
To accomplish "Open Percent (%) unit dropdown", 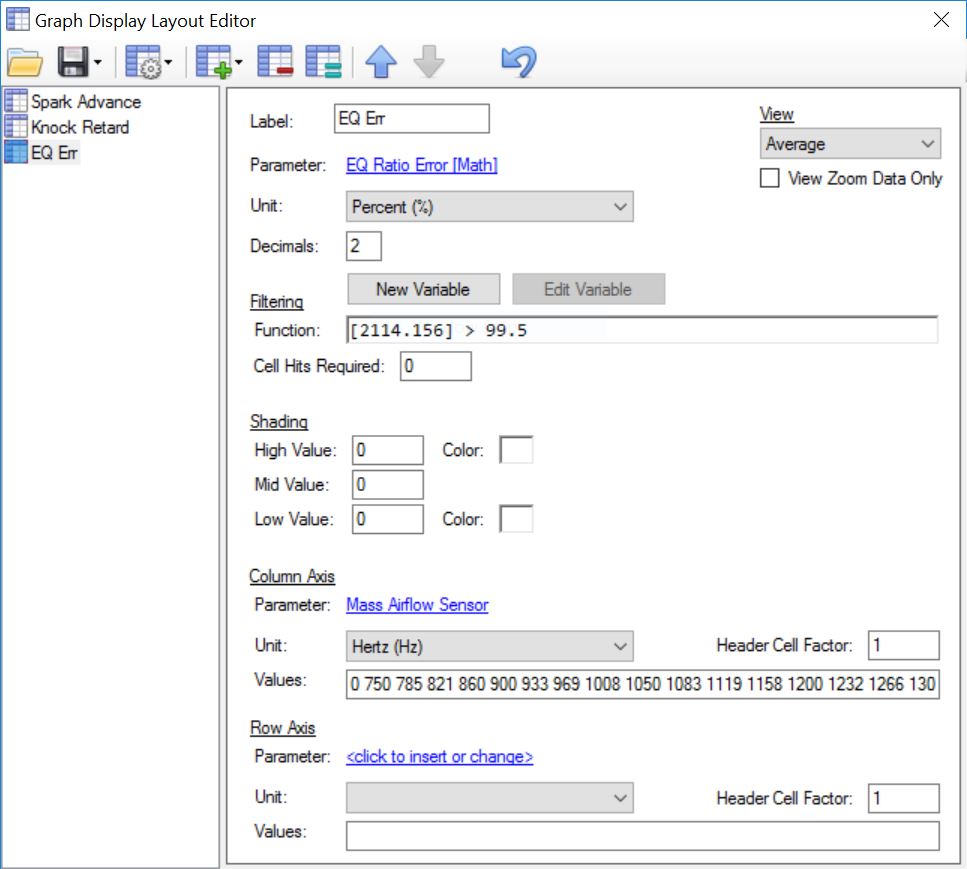I will click(489, 207).
